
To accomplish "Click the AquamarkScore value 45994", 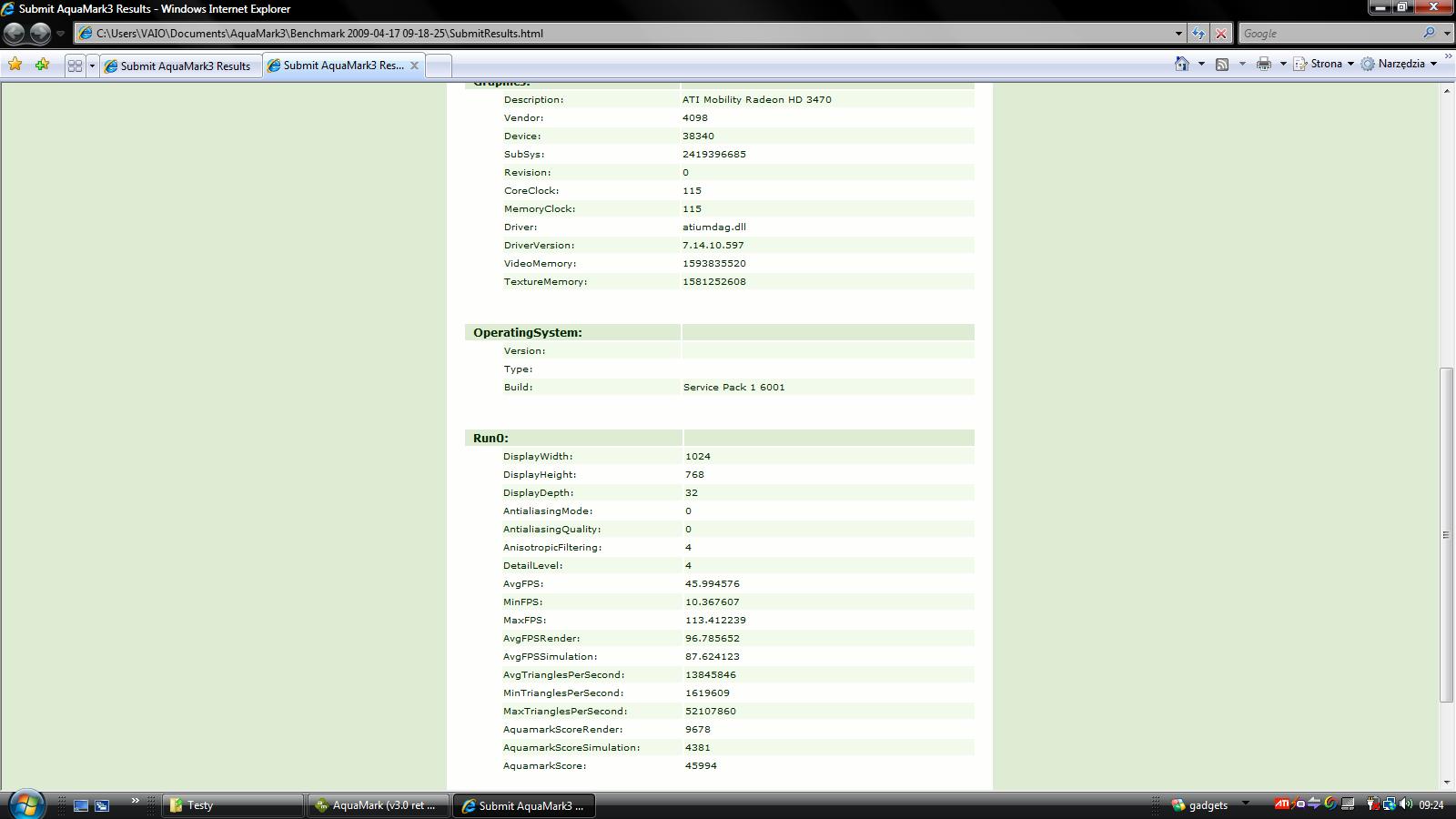I will 701,766.
